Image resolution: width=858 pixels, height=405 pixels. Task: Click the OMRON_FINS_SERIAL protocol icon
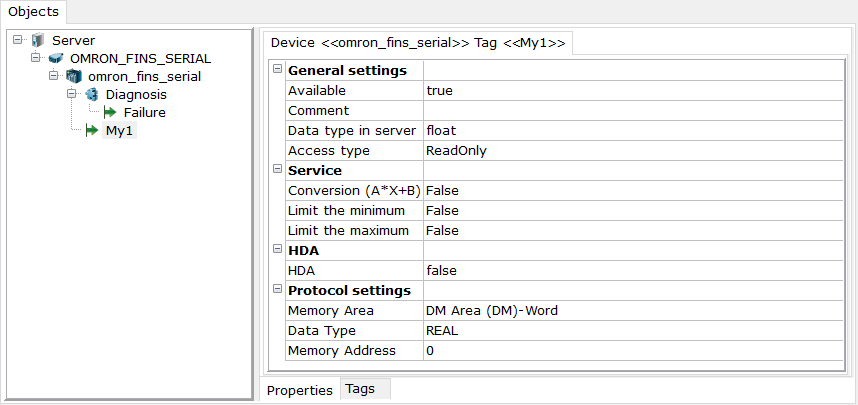(56, 58)
